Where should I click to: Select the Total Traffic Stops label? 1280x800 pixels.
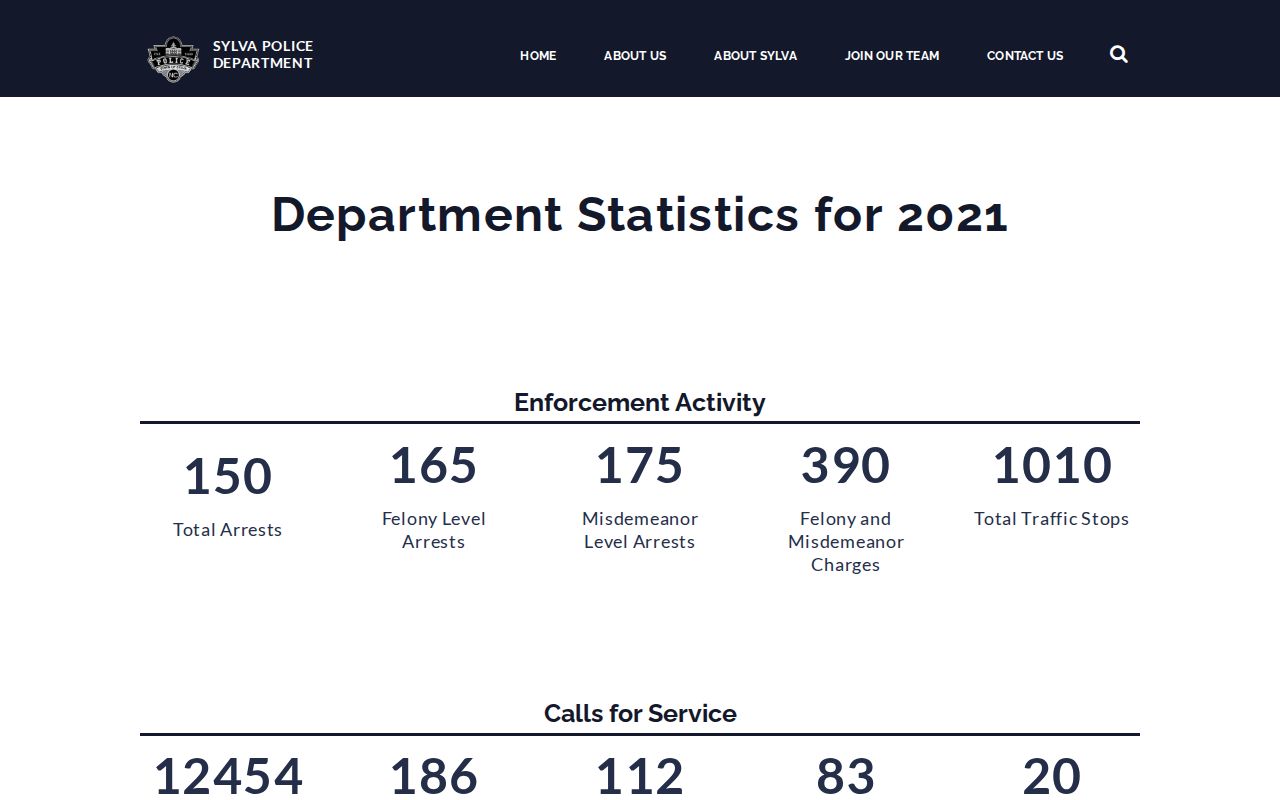1052,519
